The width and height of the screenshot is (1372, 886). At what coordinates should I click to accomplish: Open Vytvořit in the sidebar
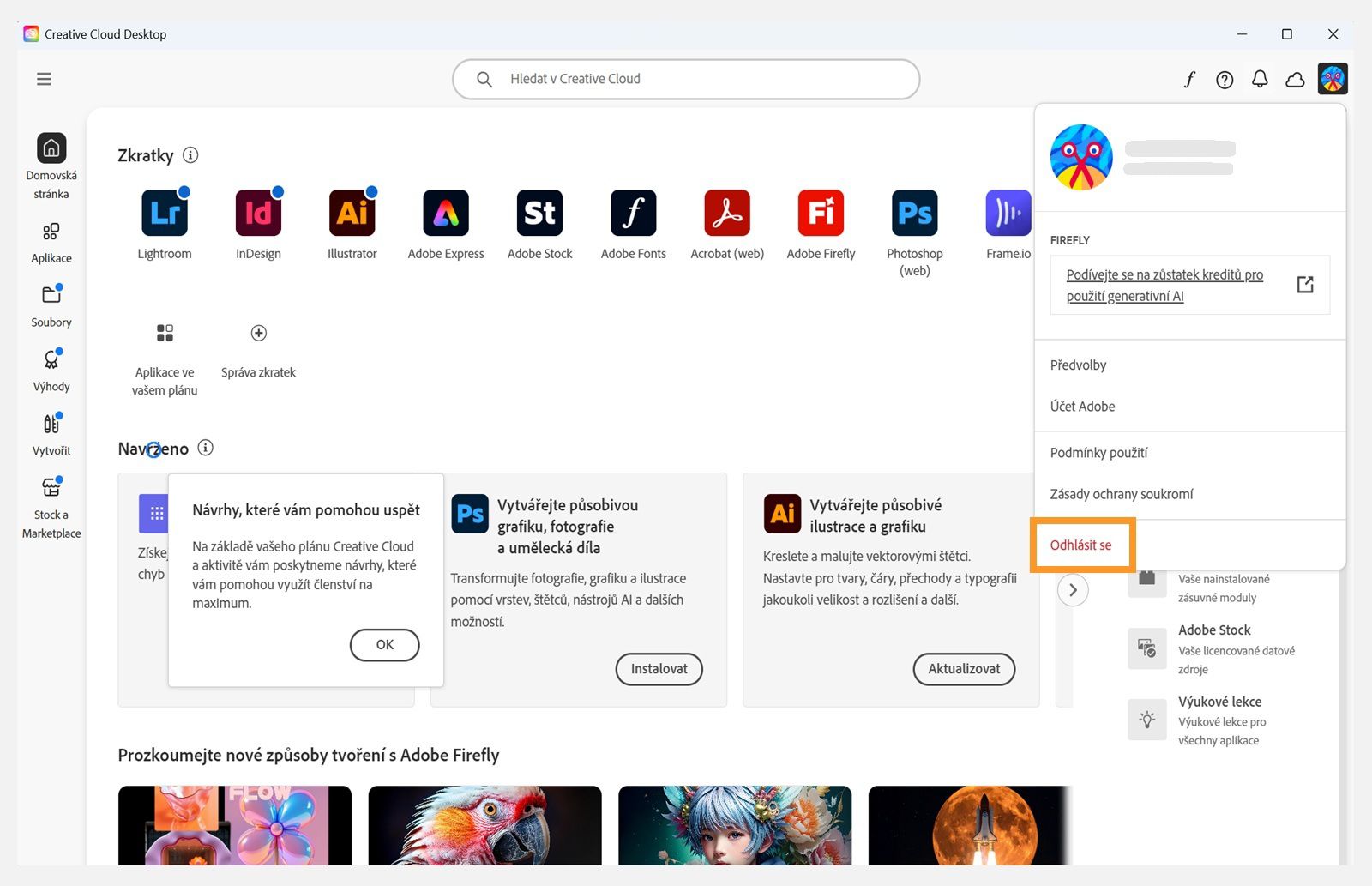51,435
